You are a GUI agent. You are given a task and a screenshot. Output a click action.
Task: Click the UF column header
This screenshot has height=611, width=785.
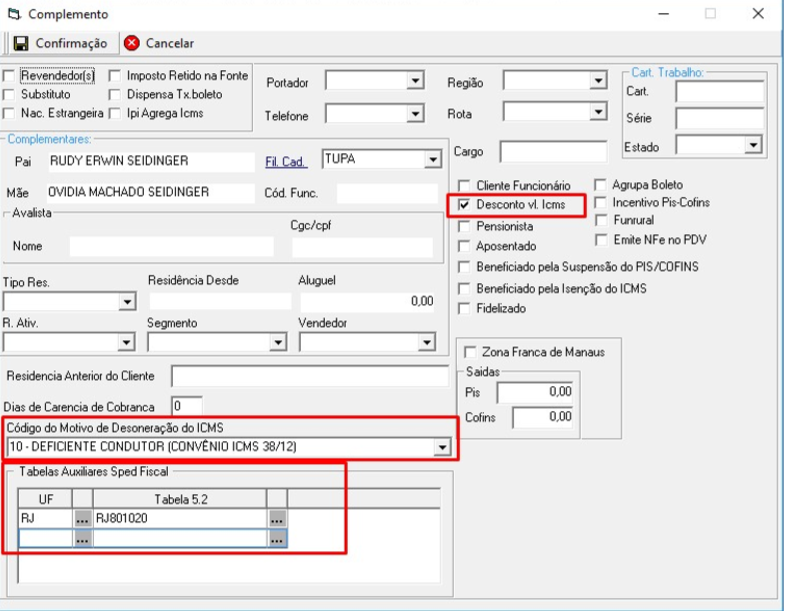46,499
